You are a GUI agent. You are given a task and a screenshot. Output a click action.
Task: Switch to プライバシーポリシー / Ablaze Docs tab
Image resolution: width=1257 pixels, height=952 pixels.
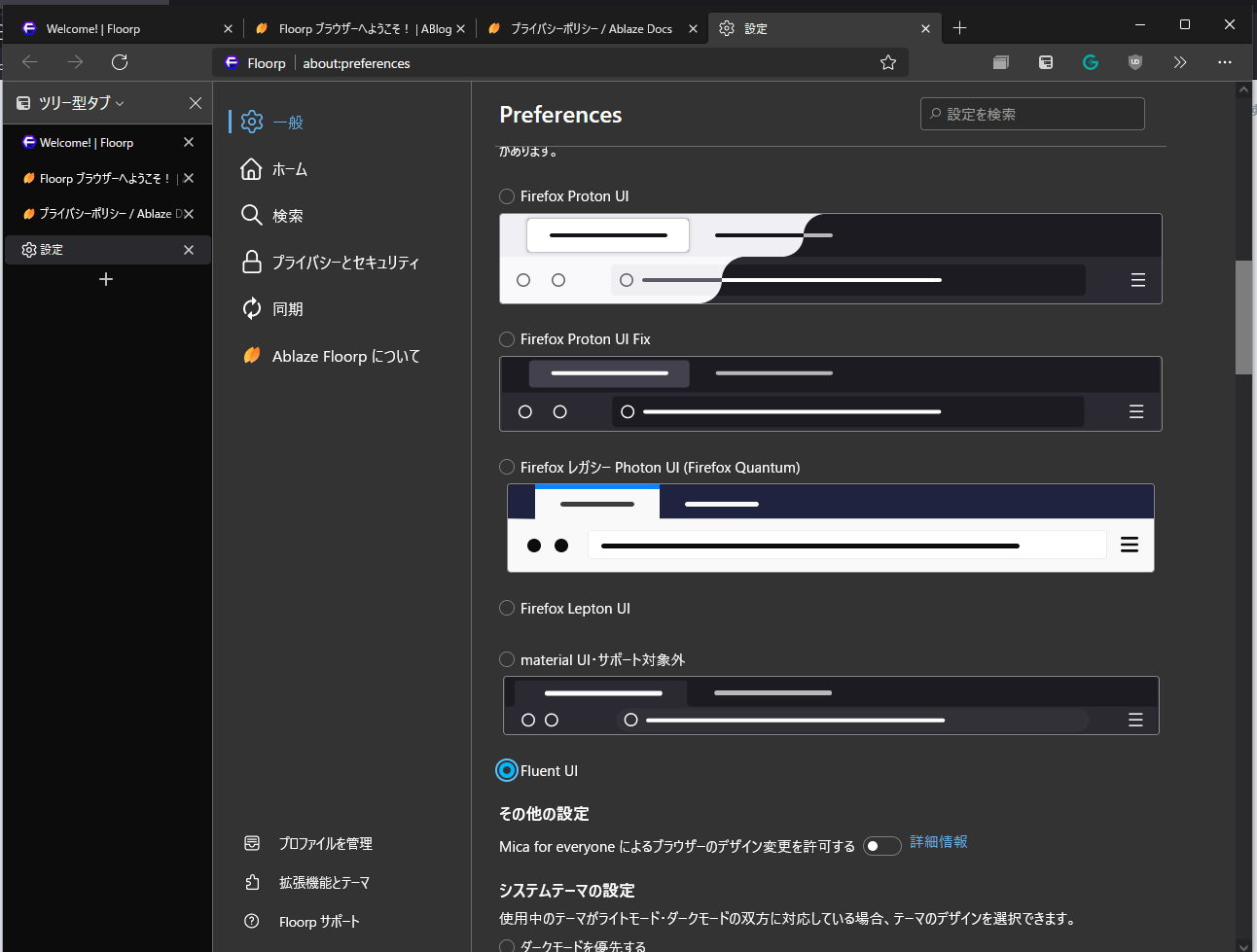tap(592, 29)
